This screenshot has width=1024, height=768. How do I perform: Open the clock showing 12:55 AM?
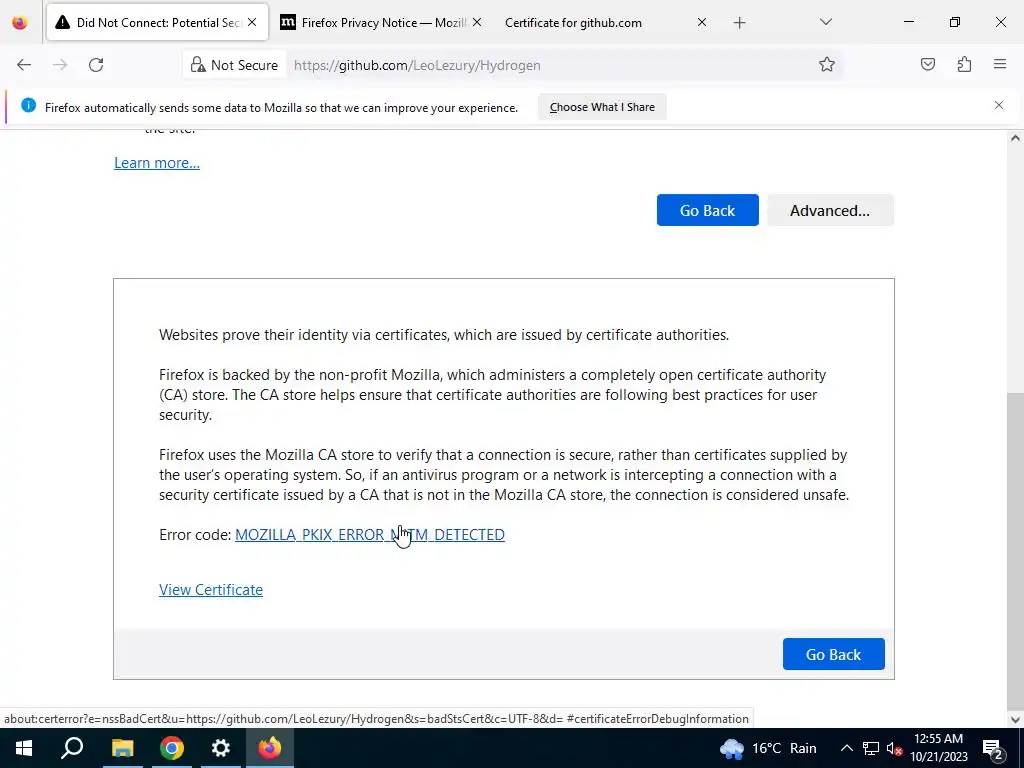tap(938, 748)
